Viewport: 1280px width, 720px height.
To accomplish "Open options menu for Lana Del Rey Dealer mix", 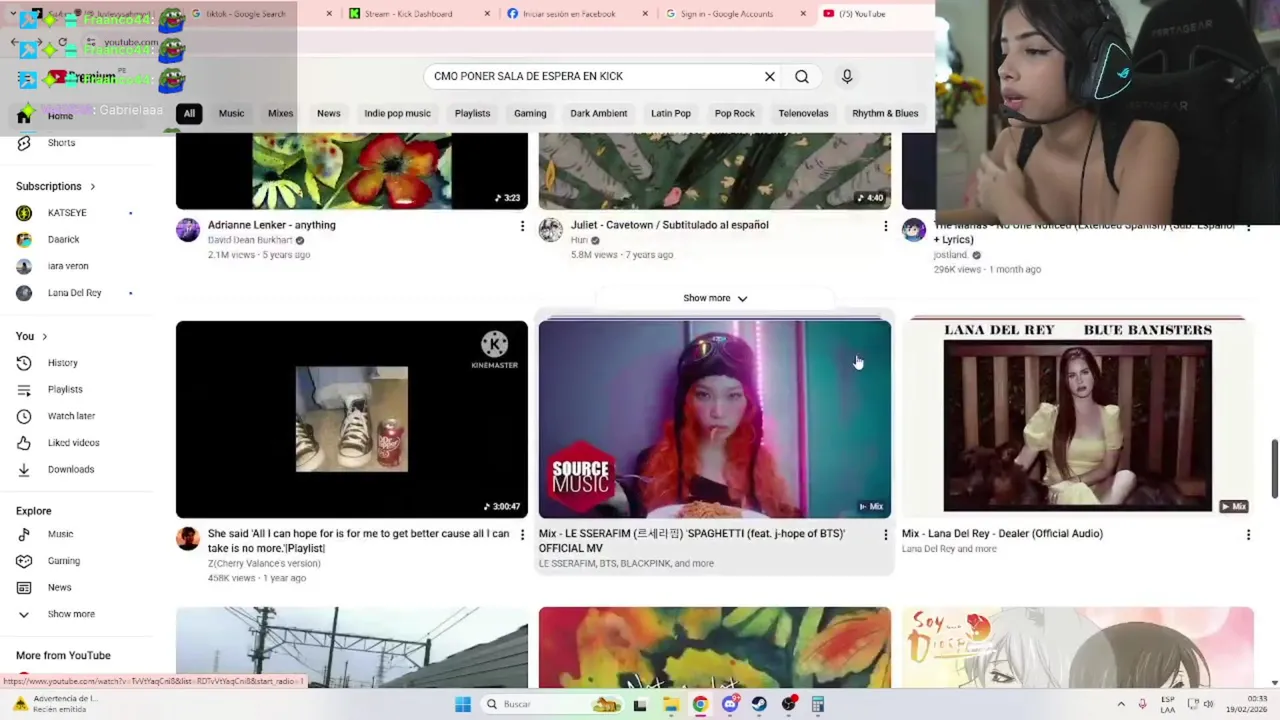I will [1248, 535].
